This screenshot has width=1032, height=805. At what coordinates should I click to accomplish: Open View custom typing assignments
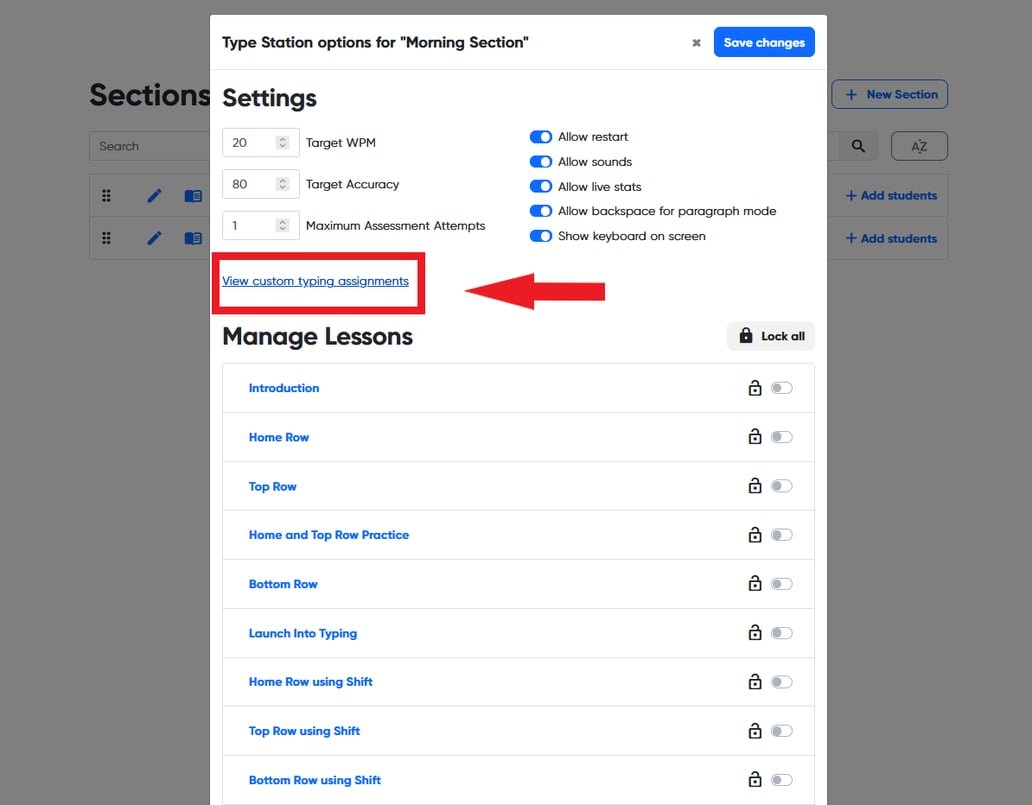point(316,281)
